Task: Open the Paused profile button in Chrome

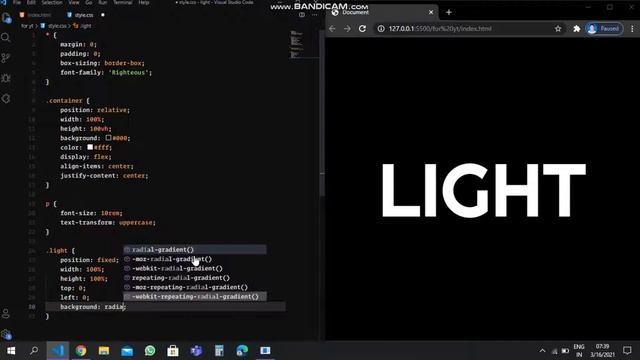Action: click(x=604, y=29)
